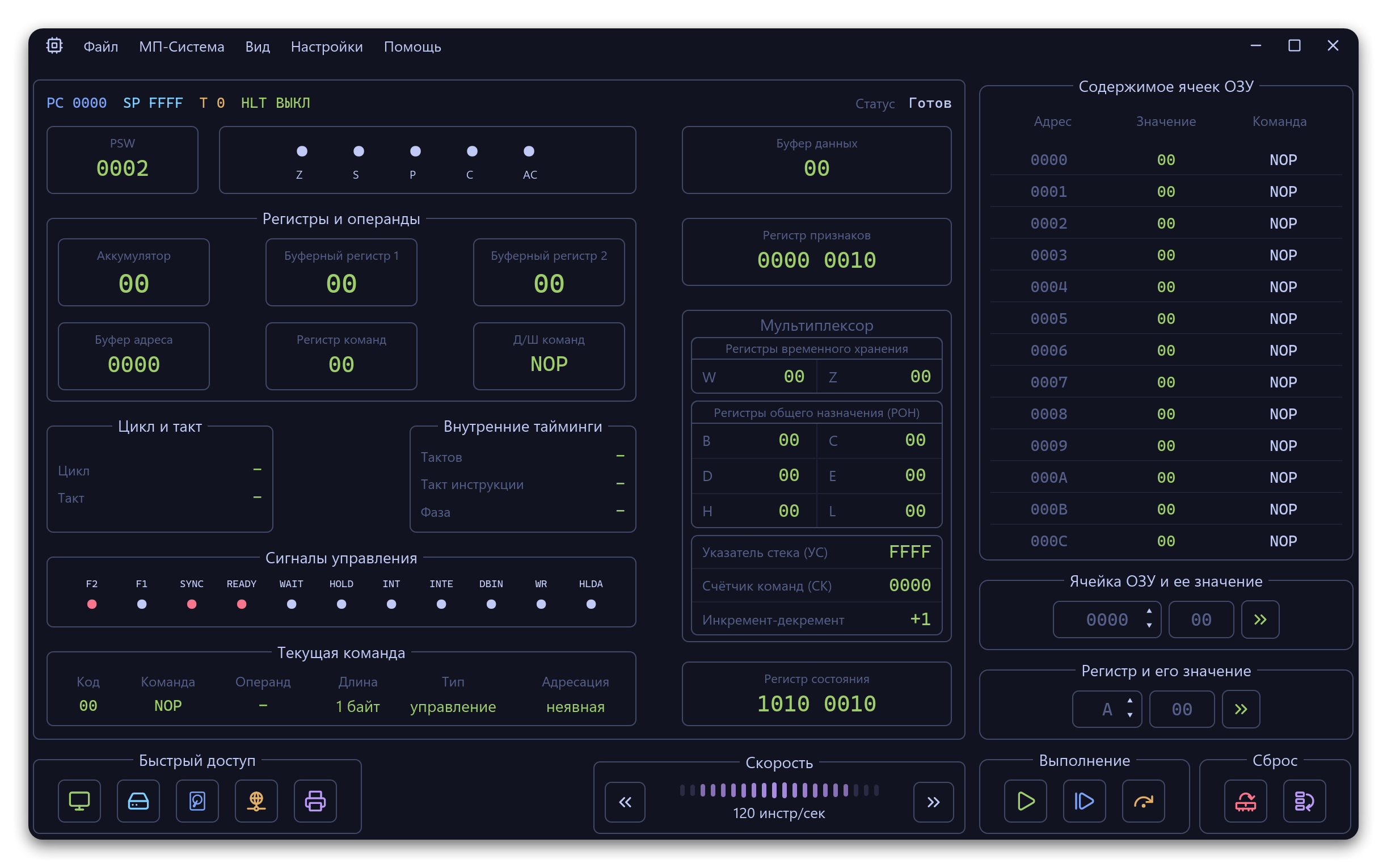The image size is (1387, 868).
Task: Write value to RAM cell with green chevrons
Action: pyautogui.click(x=1260, y=620)
